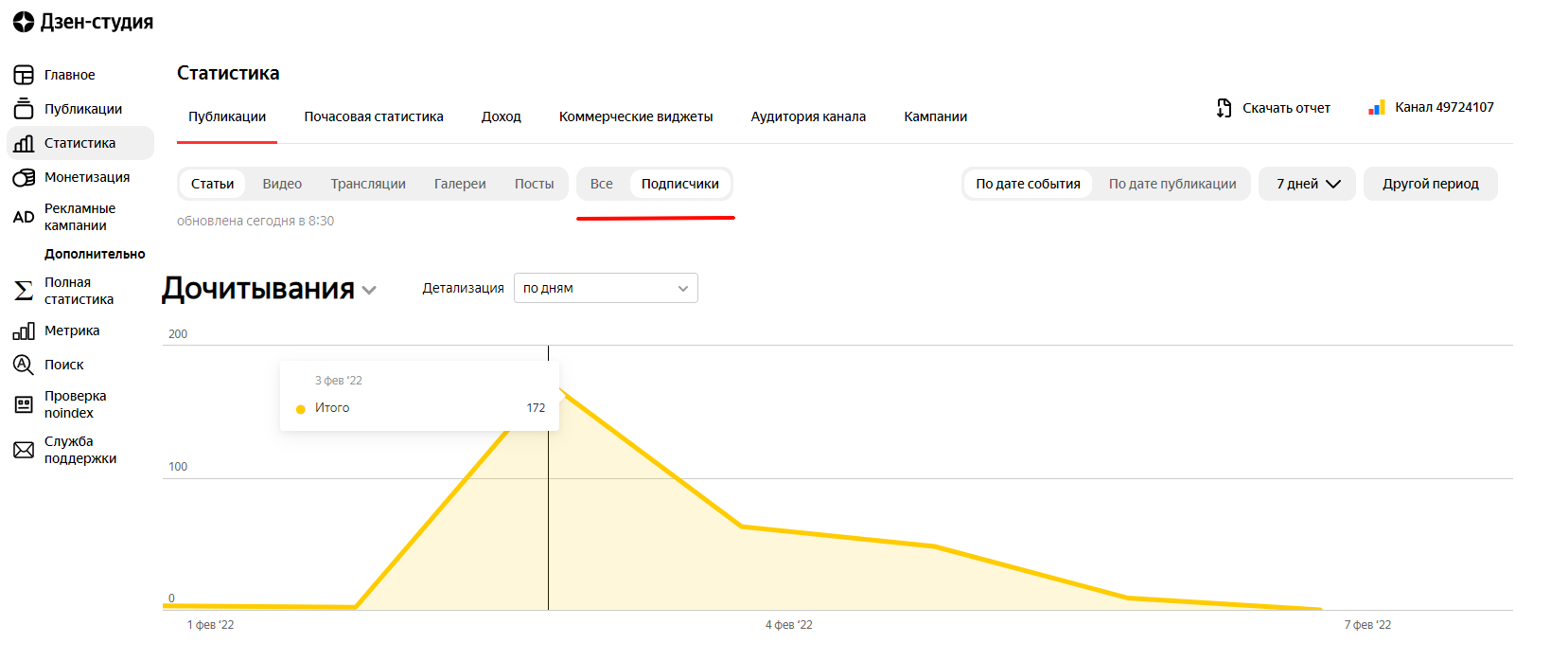Open Рекламные кампании section
The width and height of the screenshot is (1568, 661).
pyautogui.click(x=79, y=217)
